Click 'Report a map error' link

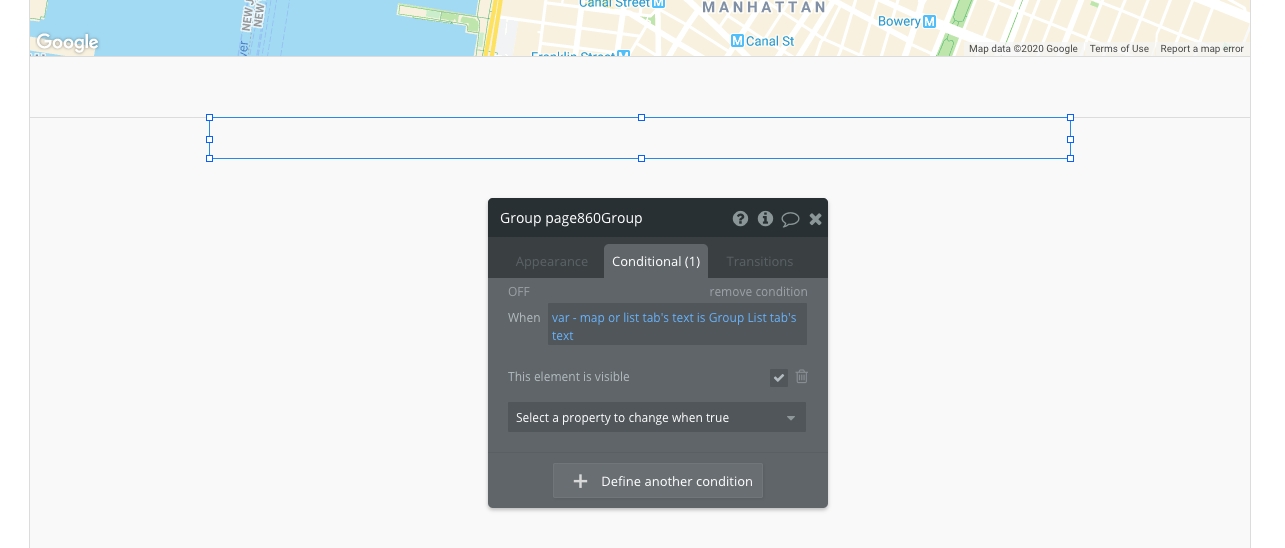pos(1201,49)
